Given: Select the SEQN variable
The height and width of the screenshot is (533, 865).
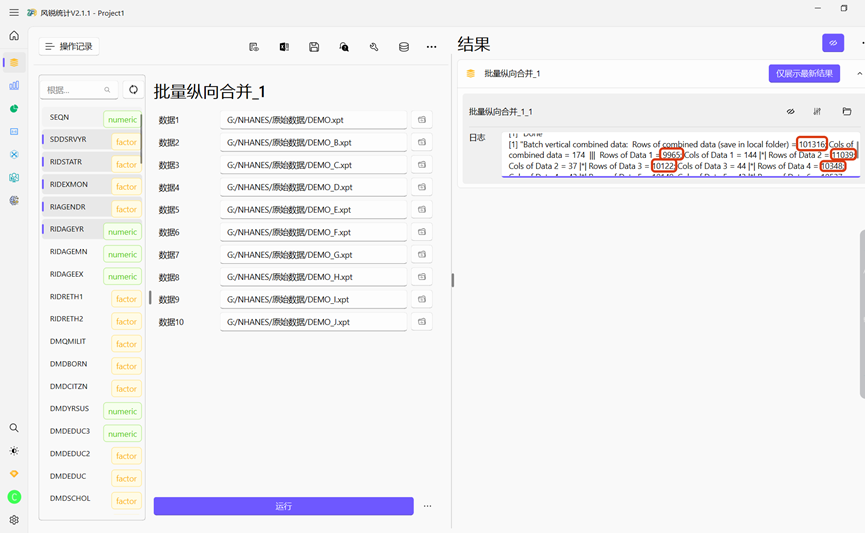Looking at the screenshot, I should (92, 118).
